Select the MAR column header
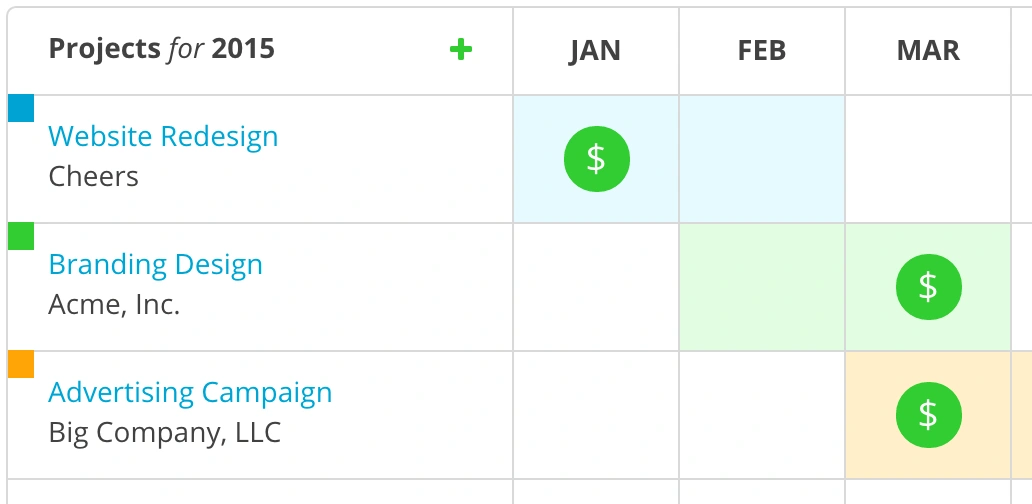This screenshot has width=1032, height=504. coord(928,51)
